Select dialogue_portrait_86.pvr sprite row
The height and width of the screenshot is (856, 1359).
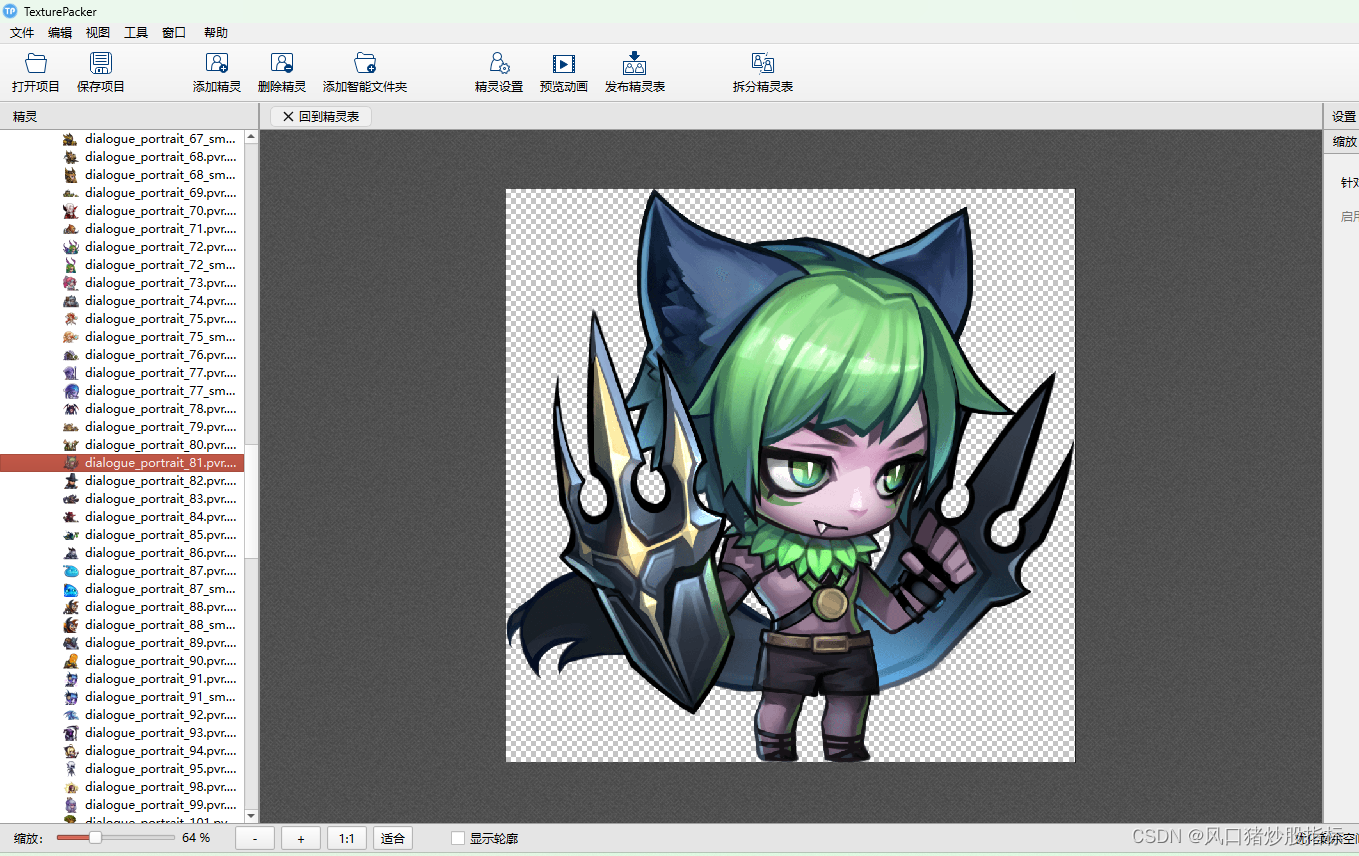click(x=122, y=553)
